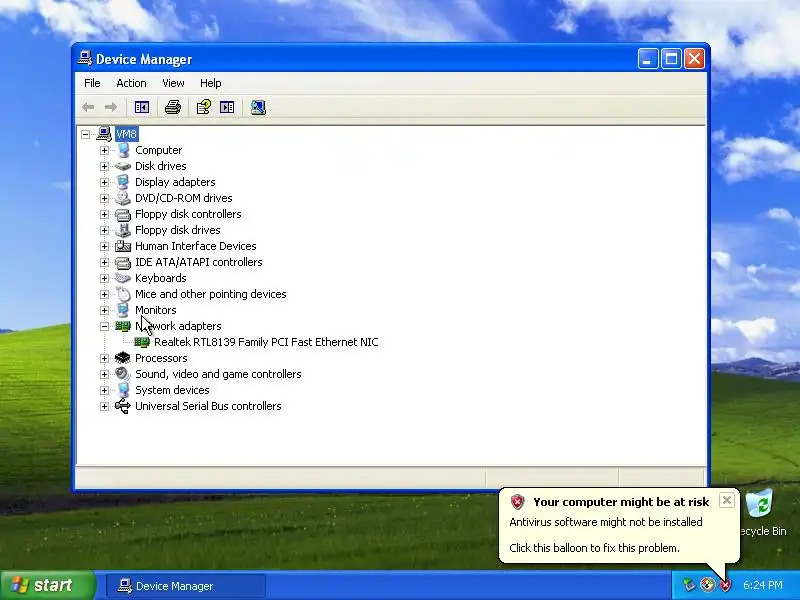Click the Mice and other pointing devices icon
Screen dimensions: 800x600
pos(123,294)
